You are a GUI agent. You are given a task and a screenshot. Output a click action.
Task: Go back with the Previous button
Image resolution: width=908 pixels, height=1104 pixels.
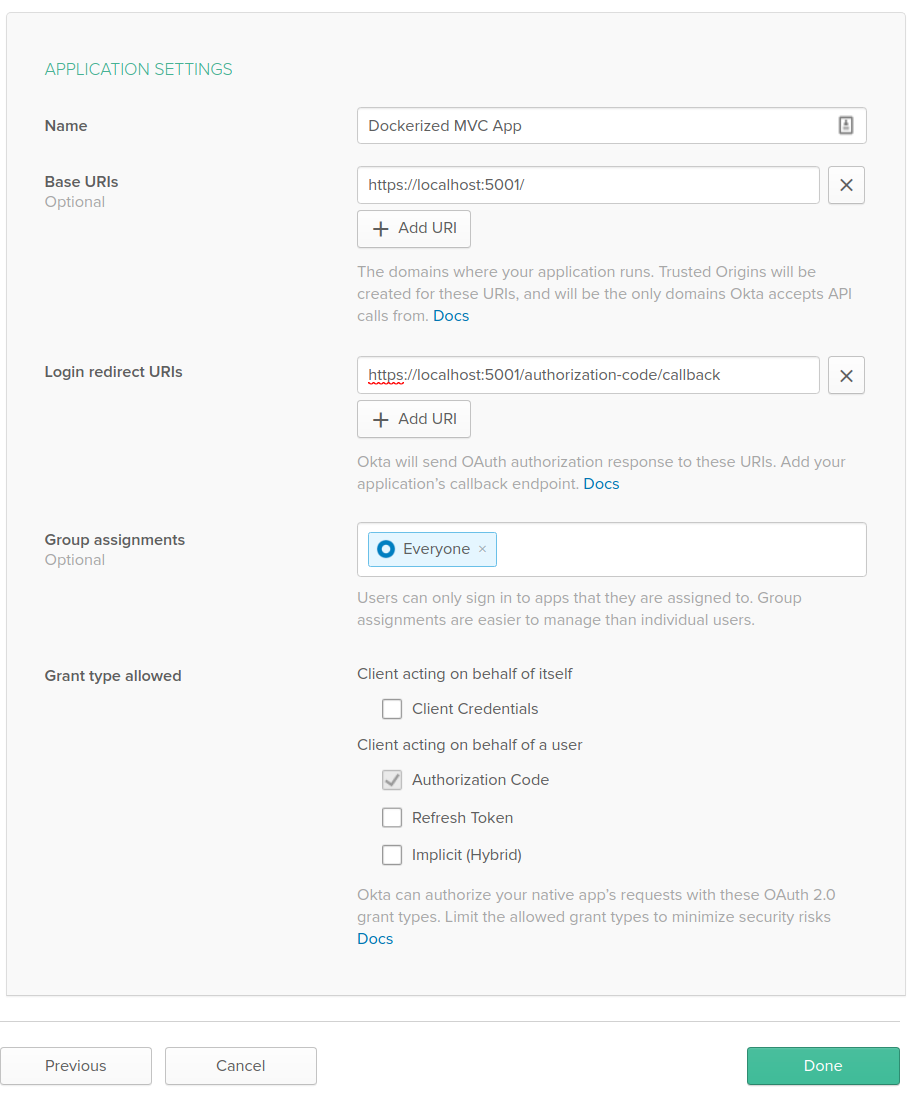point(76,1066)
